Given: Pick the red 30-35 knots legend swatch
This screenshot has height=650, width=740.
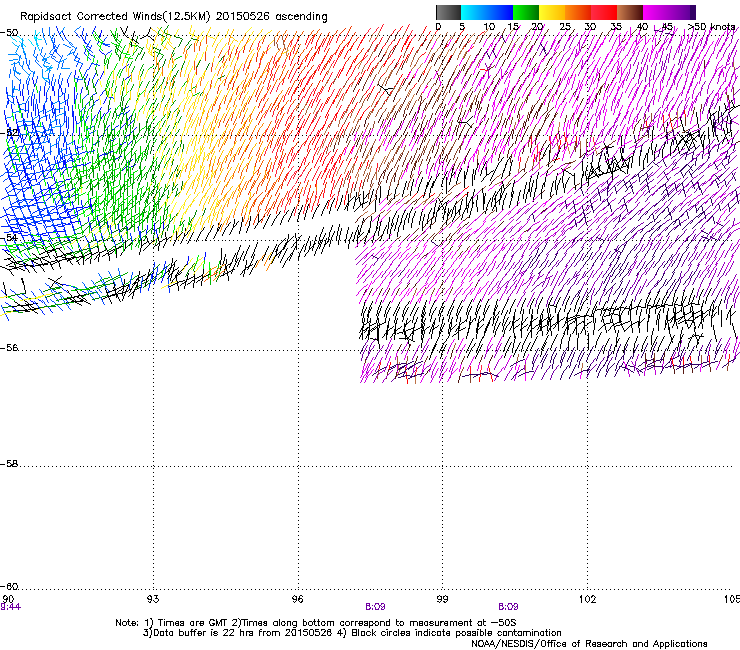Looking at the screenshot, I should [604, 12].
